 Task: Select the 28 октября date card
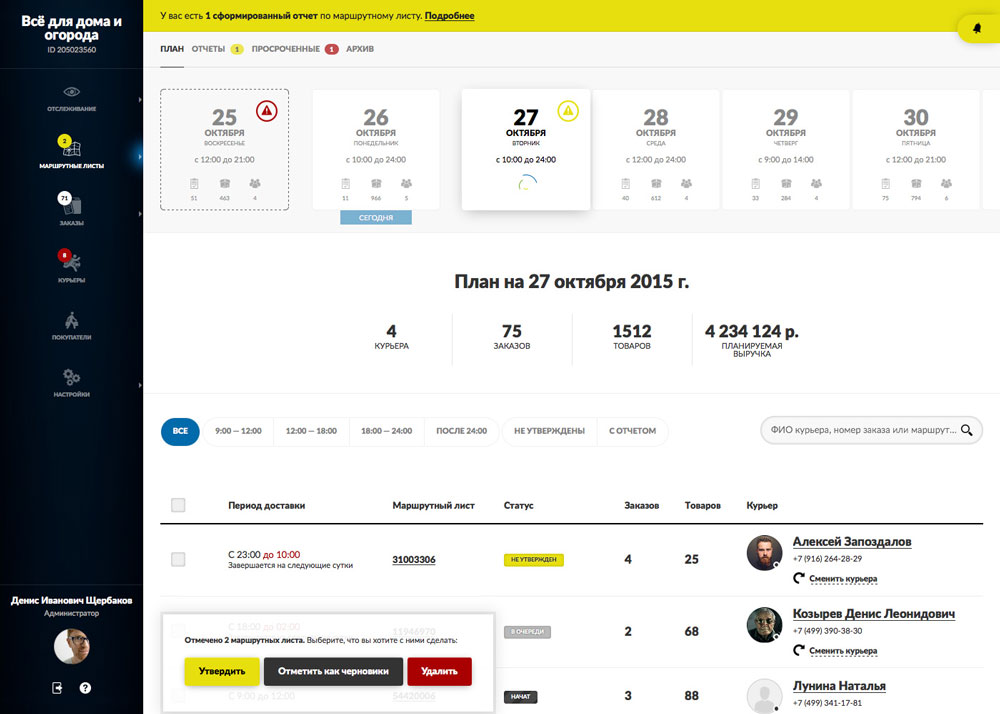656,149
